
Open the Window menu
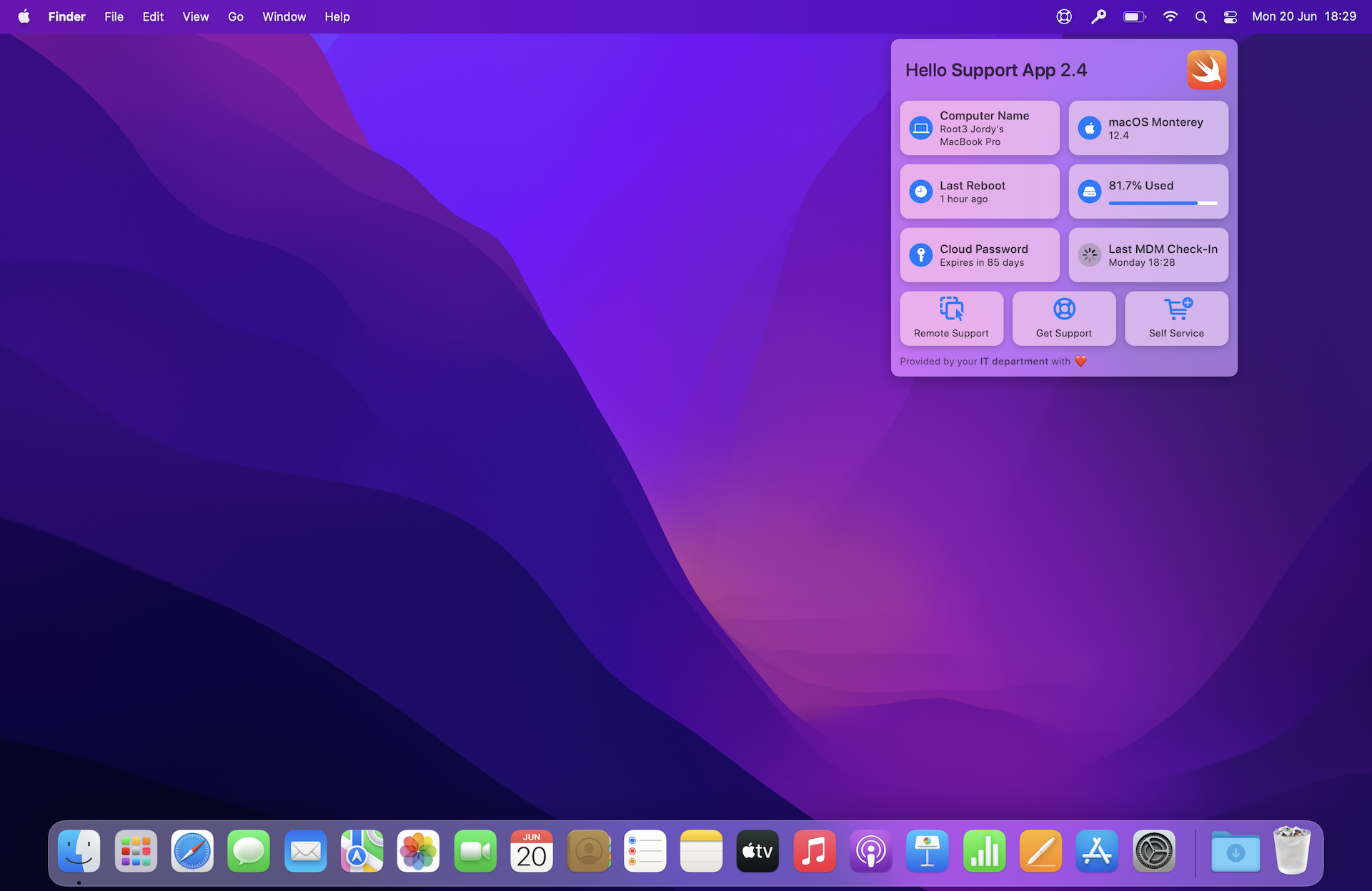pos(284,16)
